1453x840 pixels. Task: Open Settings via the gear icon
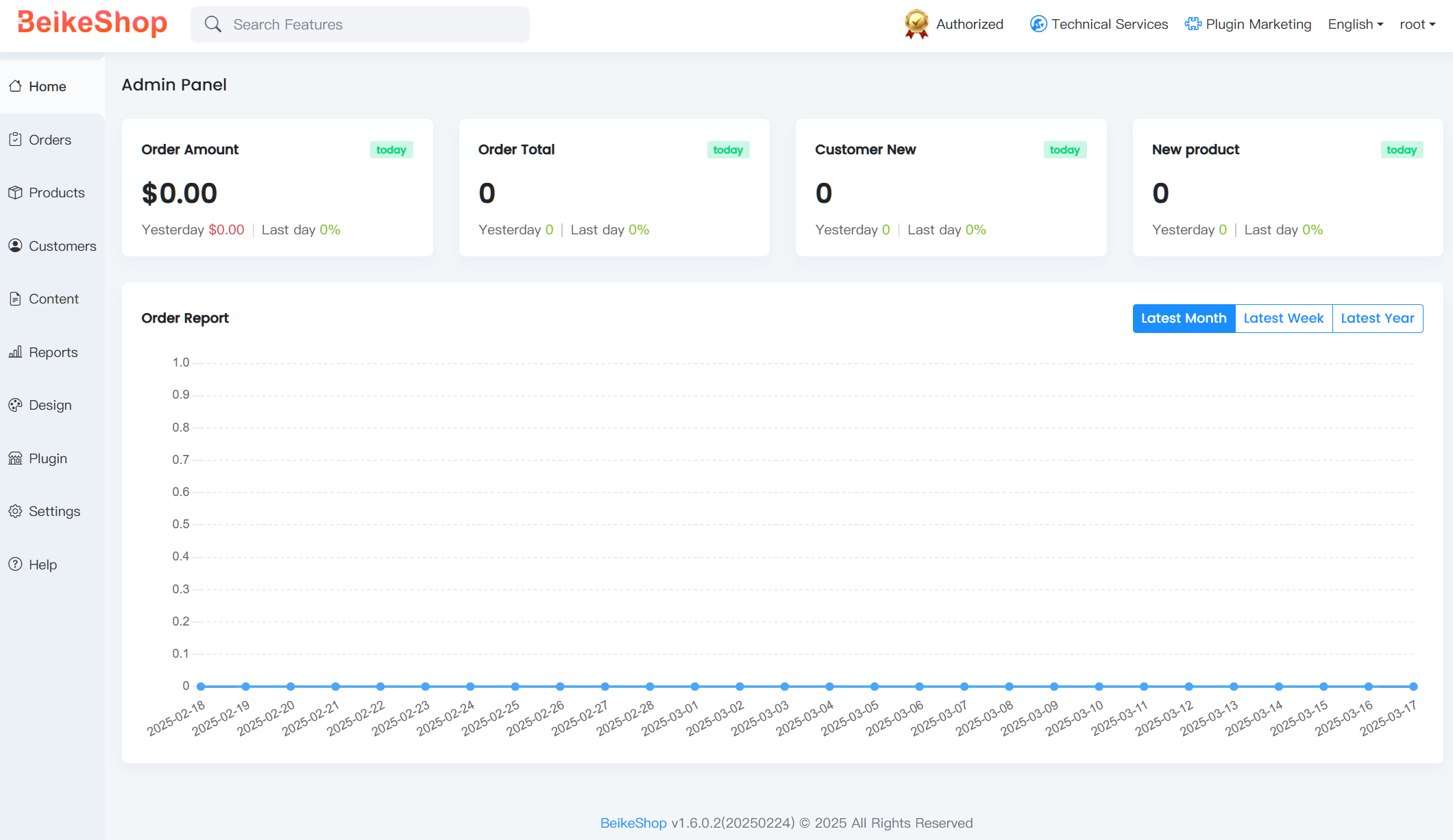(15, 511)
